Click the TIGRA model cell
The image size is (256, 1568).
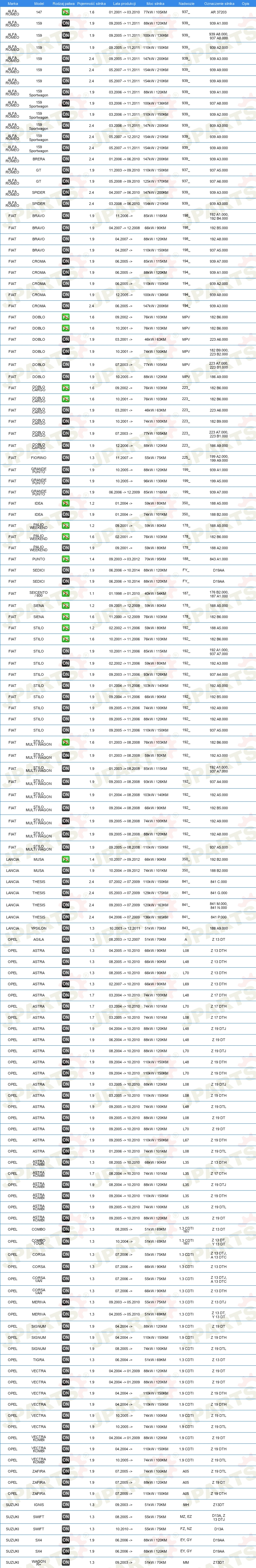[39, 1360]
